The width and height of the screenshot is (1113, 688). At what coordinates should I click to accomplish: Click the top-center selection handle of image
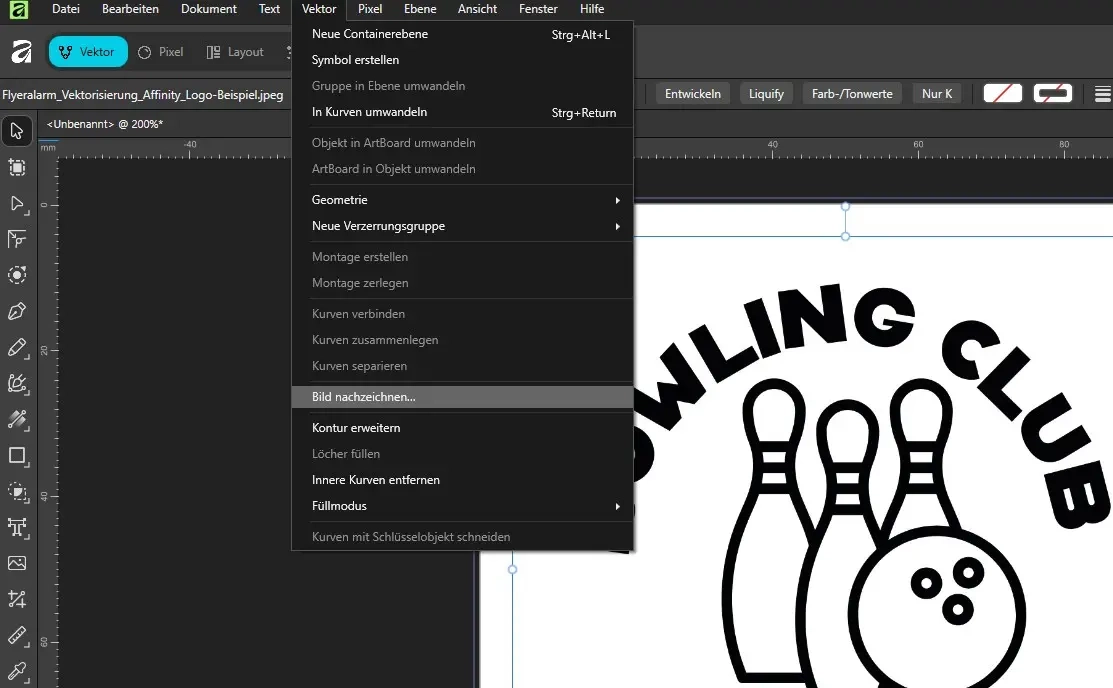pyautogui.click(x=845, y=236)
